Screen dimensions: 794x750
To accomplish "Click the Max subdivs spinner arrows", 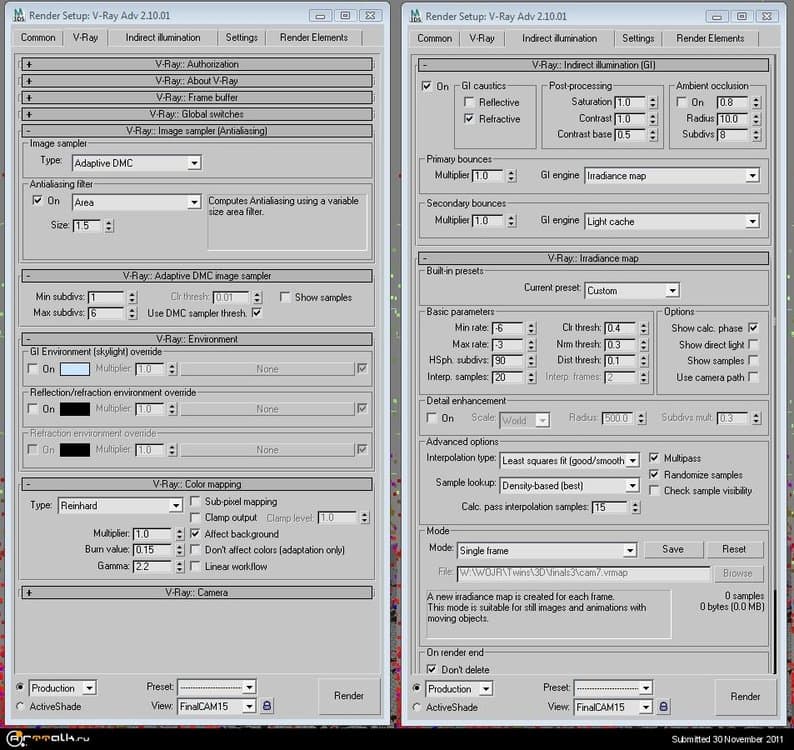I will coord(130,313).
